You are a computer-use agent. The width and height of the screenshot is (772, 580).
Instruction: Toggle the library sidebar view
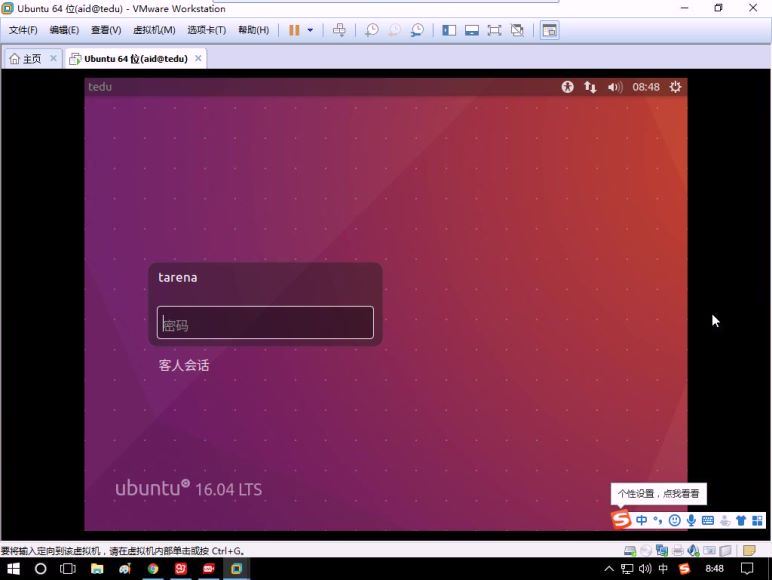[x=449, y=30]
